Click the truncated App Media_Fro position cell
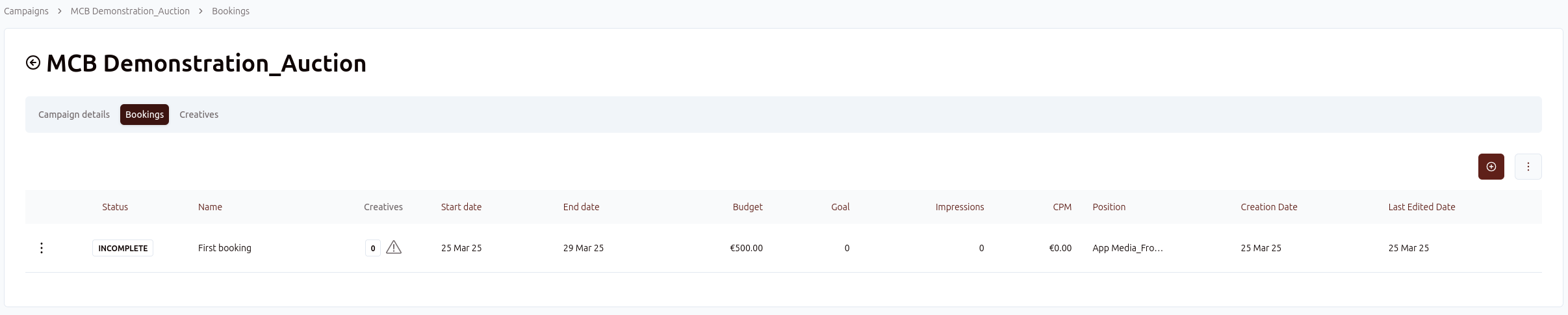Viewport: 1568px width, 315px height. point(1127,248)
